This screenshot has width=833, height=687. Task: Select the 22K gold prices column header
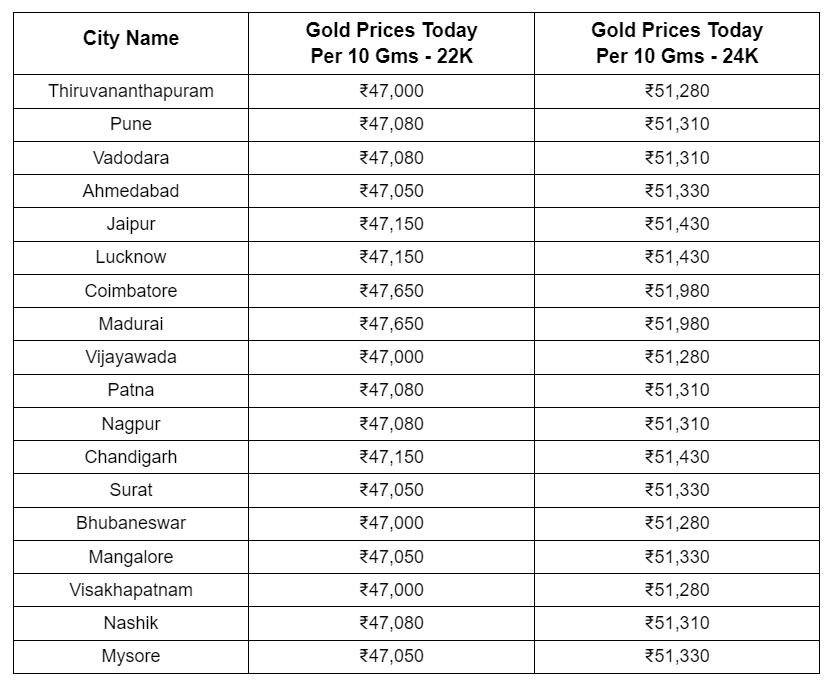coord(391,43)
